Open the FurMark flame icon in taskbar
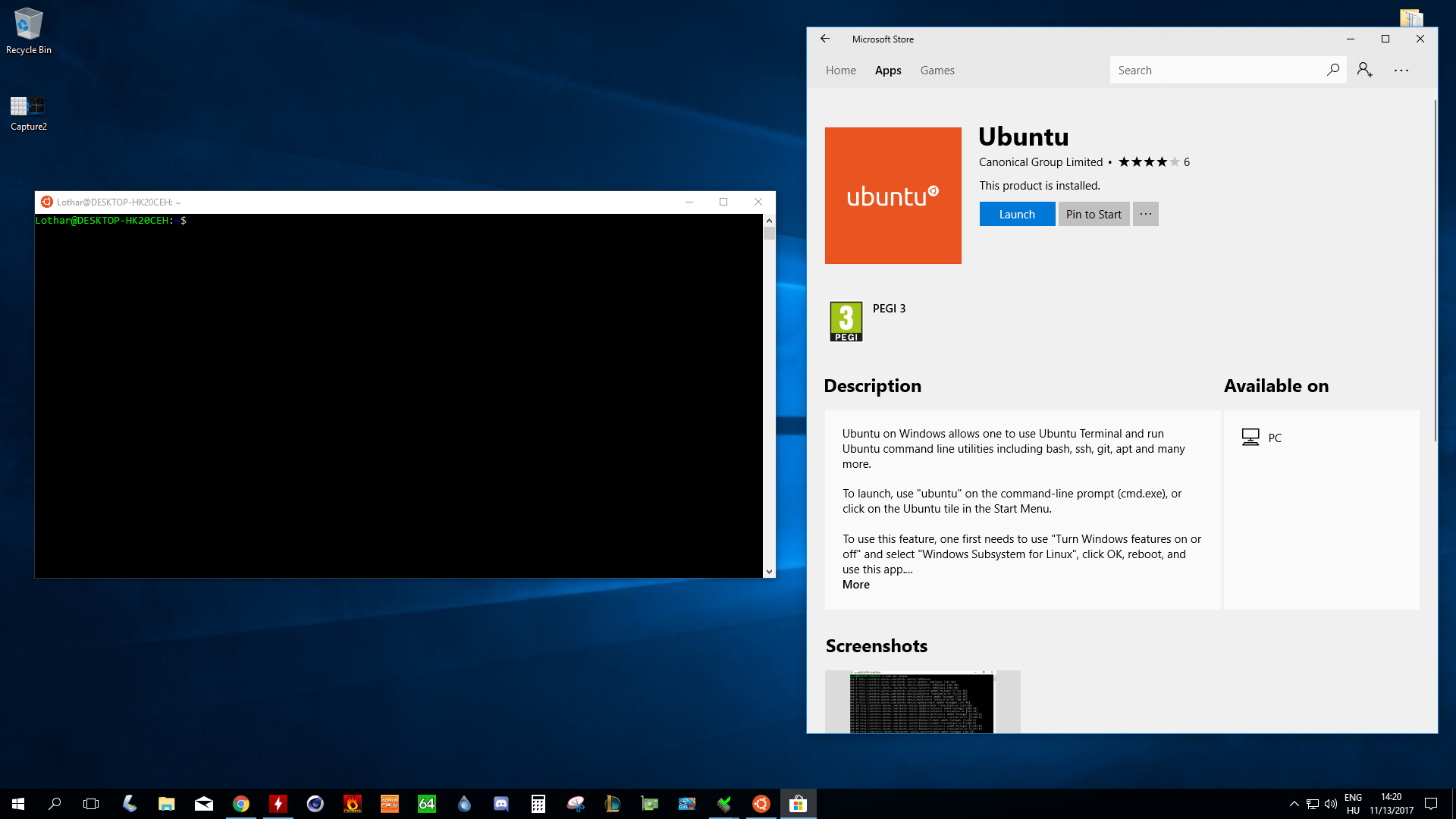The height and width of the screenshot is (819, 1456). pyautogui.click(x=353, y=804)
